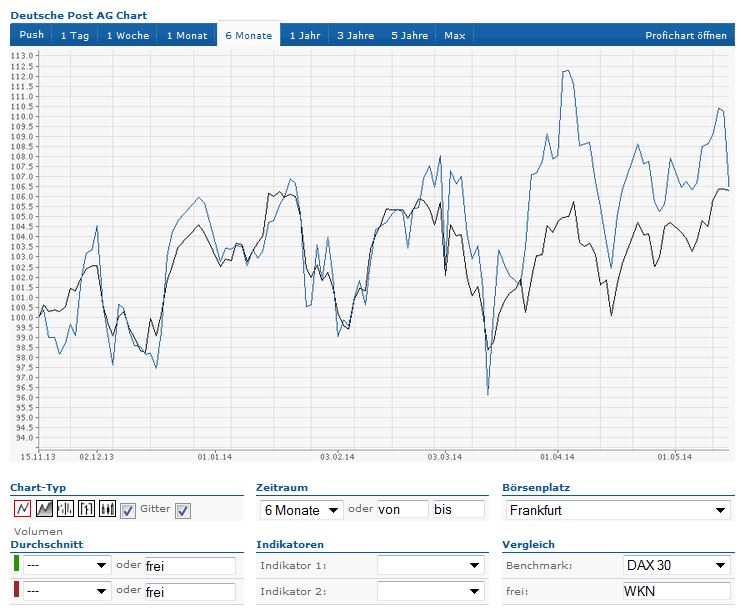
Task: Focus the 'frei' field beside green average
Action: point(190,566)
